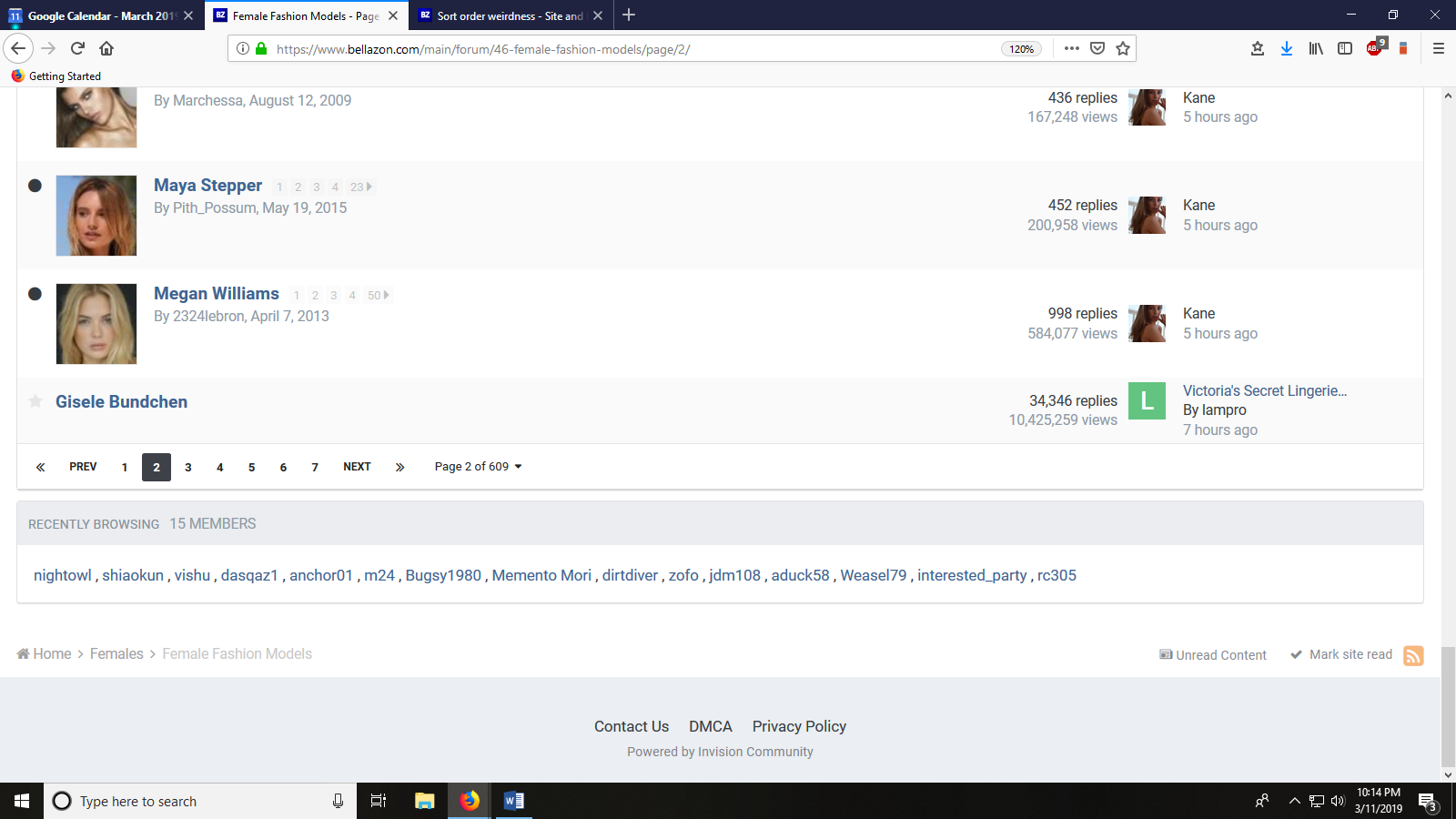Click the Firefox reload page icon
This screenshot has height=819, width=1456.
click(78, 48)
